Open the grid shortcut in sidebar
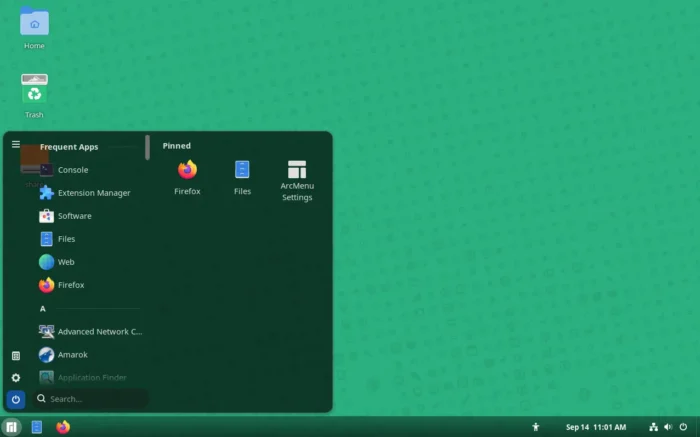 [x=16, y=356]
